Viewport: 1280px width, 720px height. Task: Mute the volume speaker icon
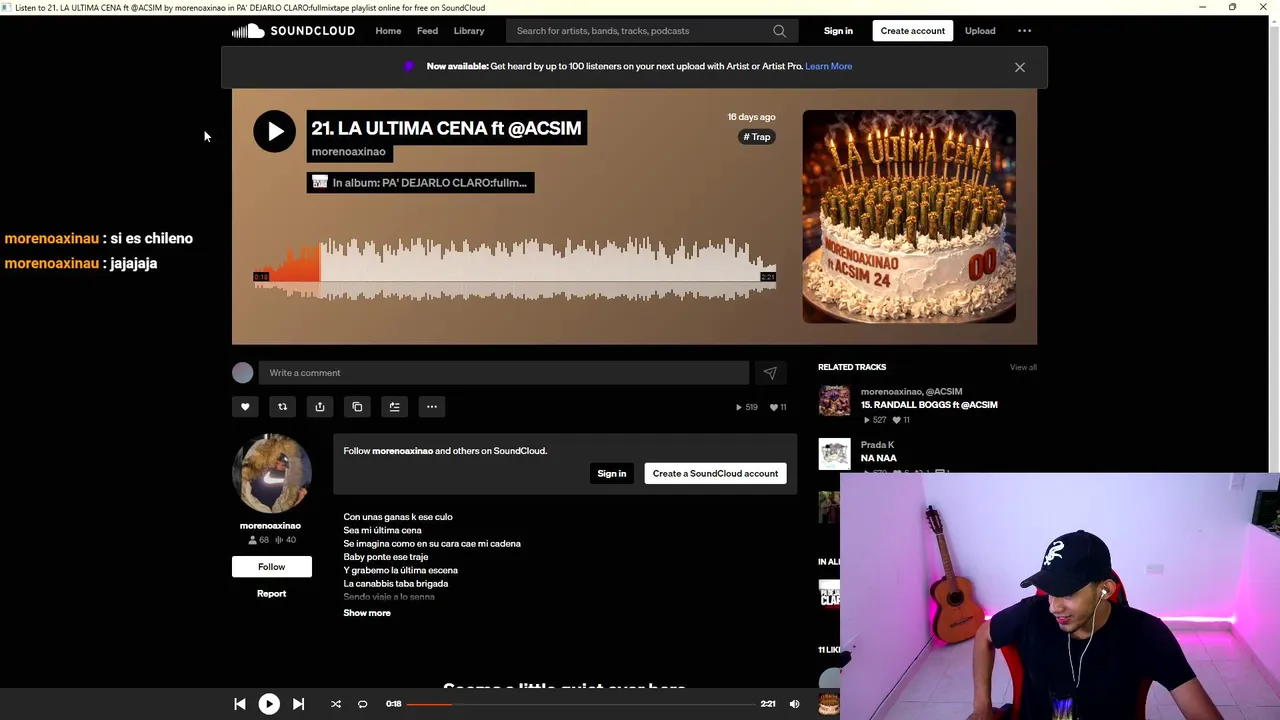[794, 704]
